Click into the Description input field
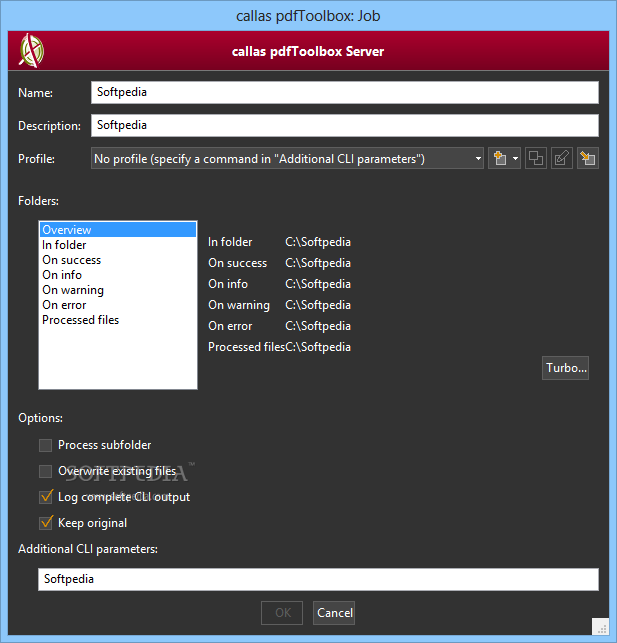 (x=345, y=125)
